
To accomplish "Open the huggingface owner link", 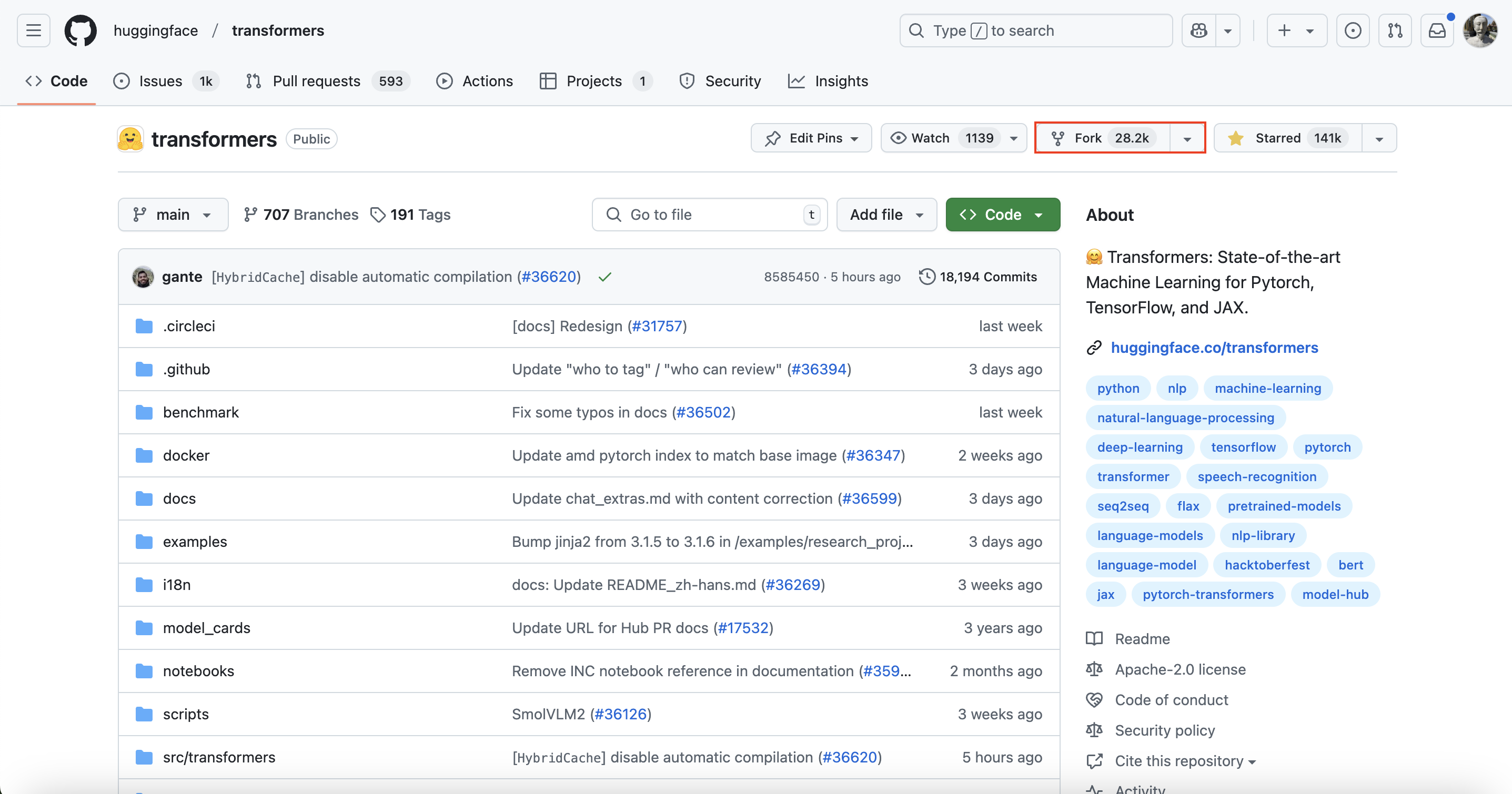I will (x=156, y=30).
